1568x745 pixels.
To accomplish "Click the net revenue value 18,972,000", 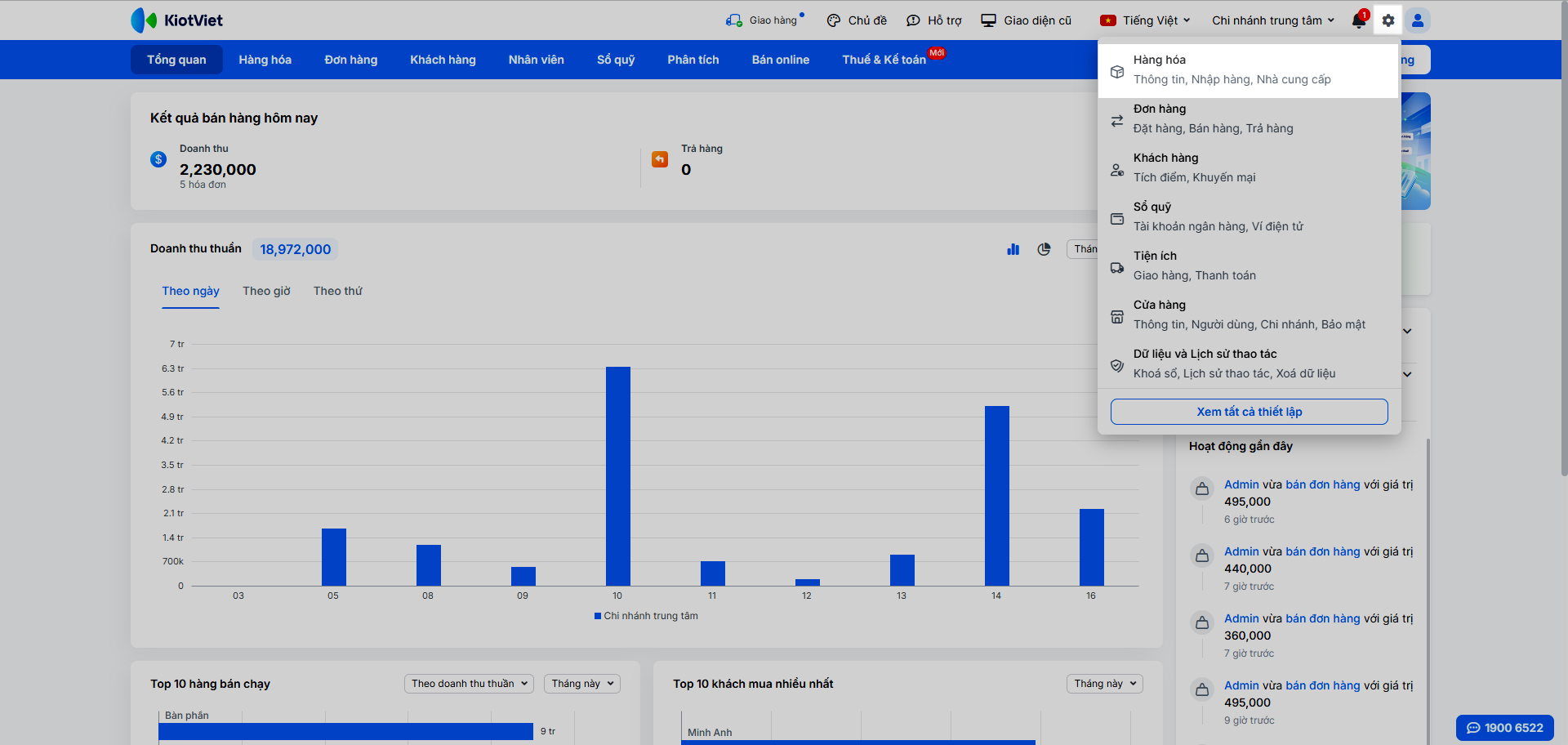I will pyautogui.click(x=296, y=249).
